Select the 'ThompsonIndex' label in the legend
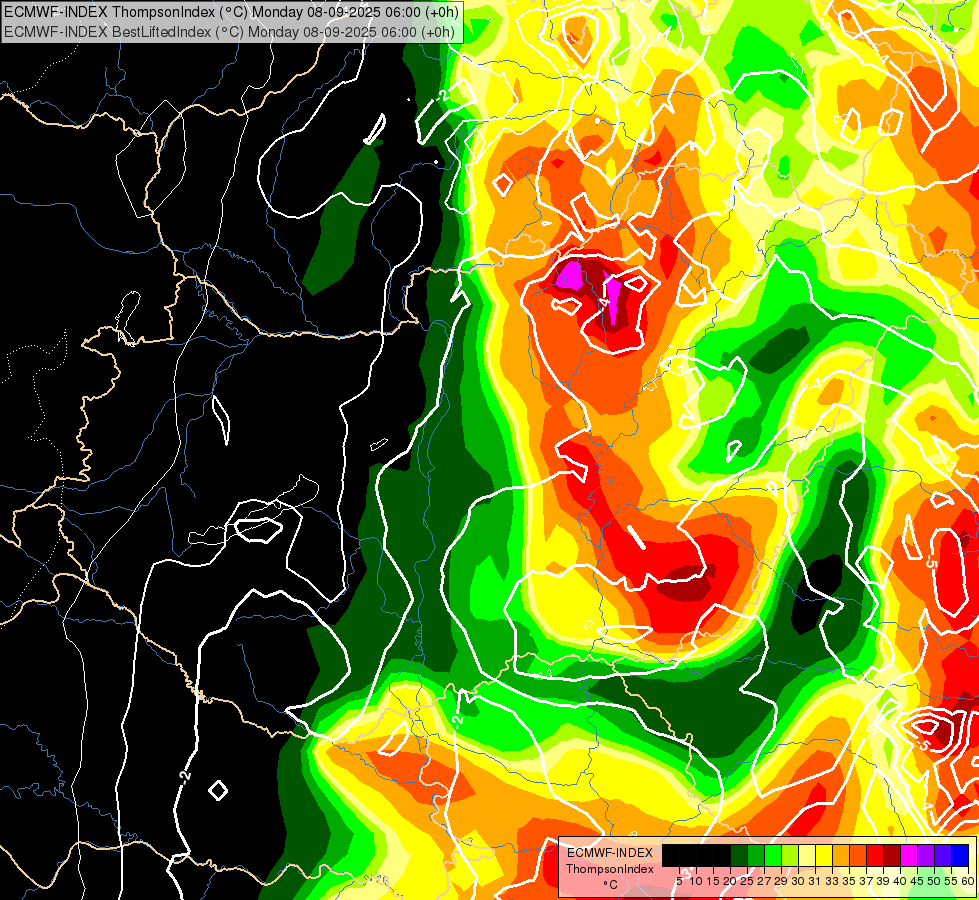979x900 pixels. pos(610,869)
